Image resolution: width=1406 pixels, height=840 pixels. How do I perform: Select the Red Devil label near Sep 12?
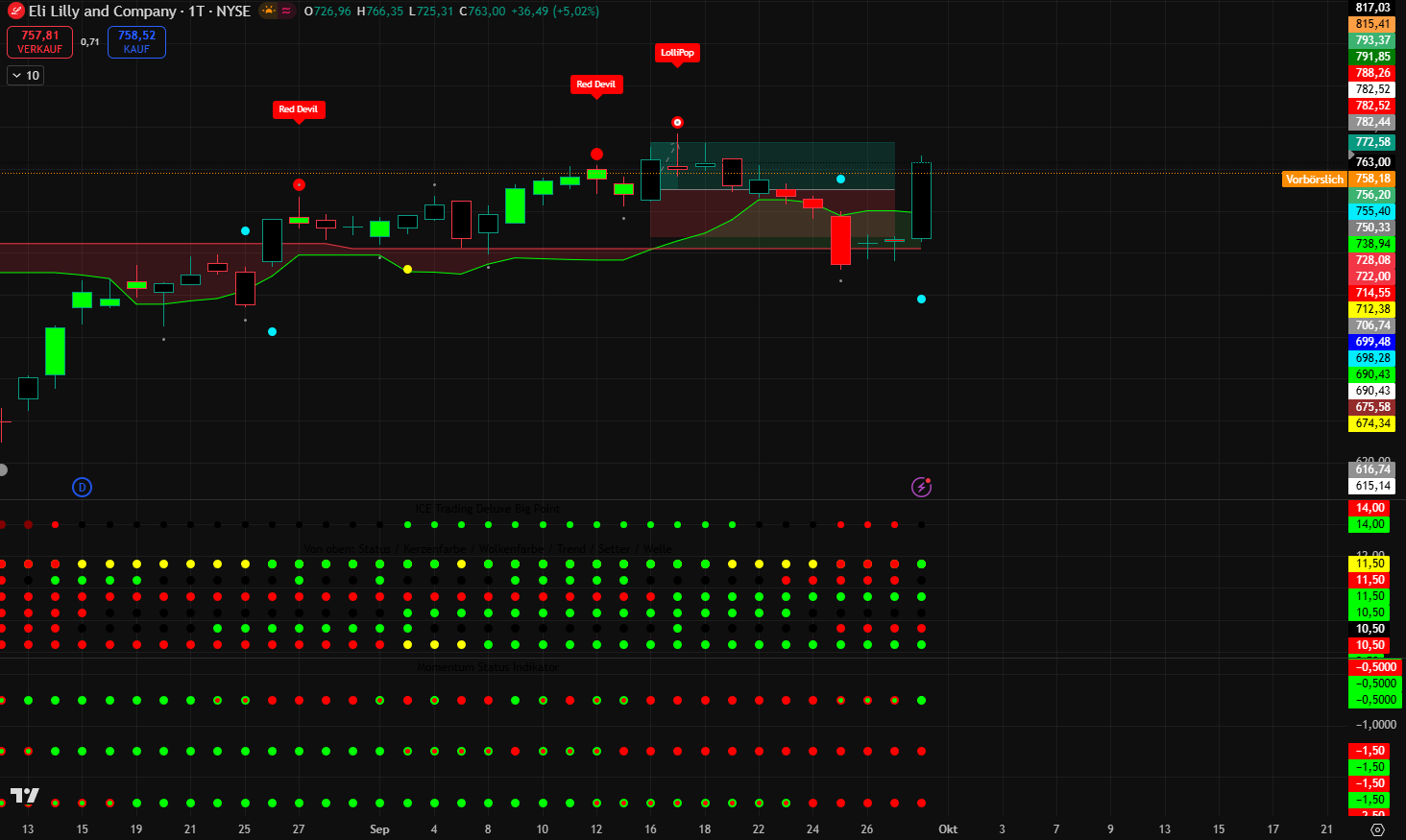coord(595,84)
